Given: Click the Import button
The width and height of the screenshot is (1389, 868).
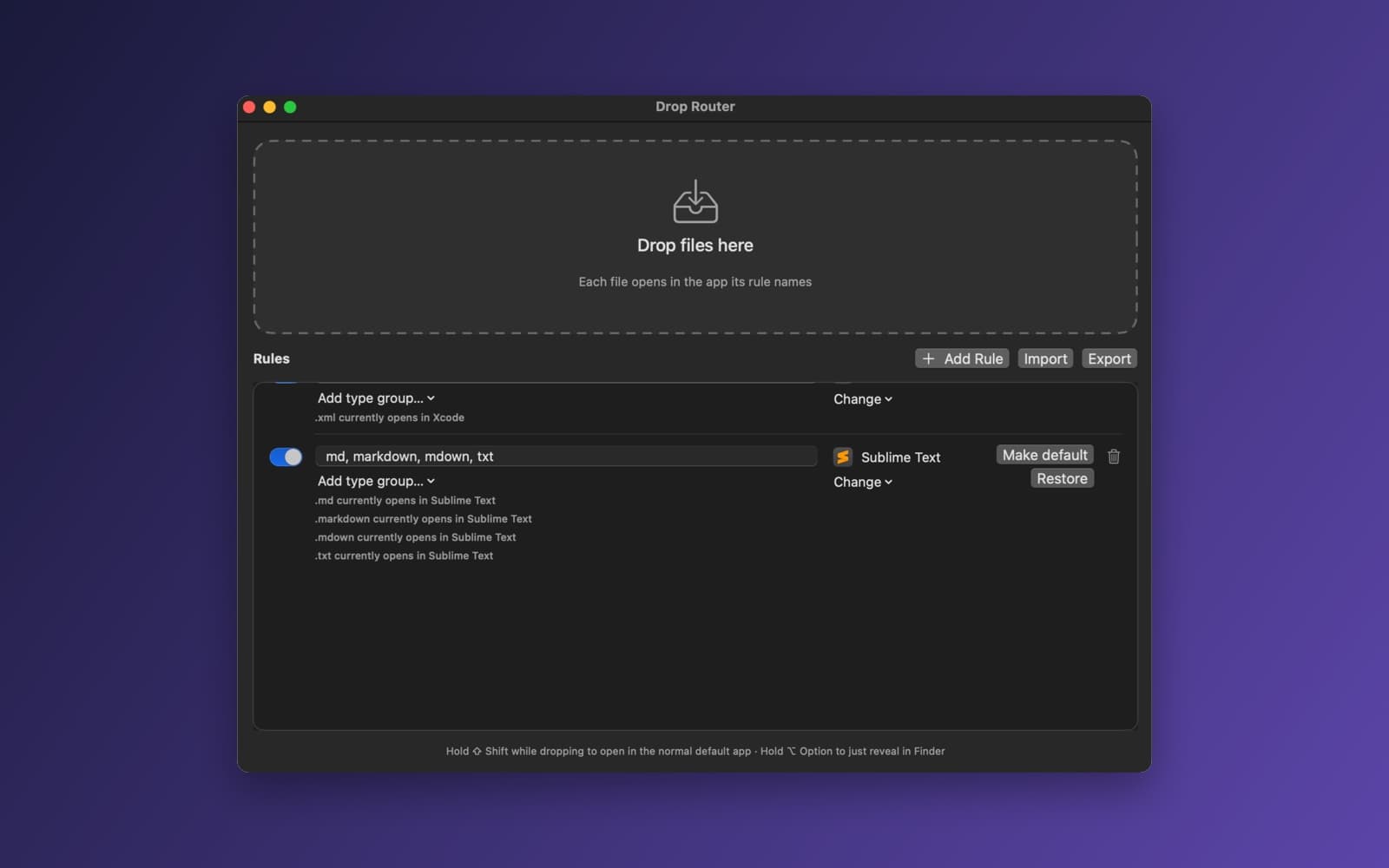Looking at the screenshot, I should pos(1045,358).
